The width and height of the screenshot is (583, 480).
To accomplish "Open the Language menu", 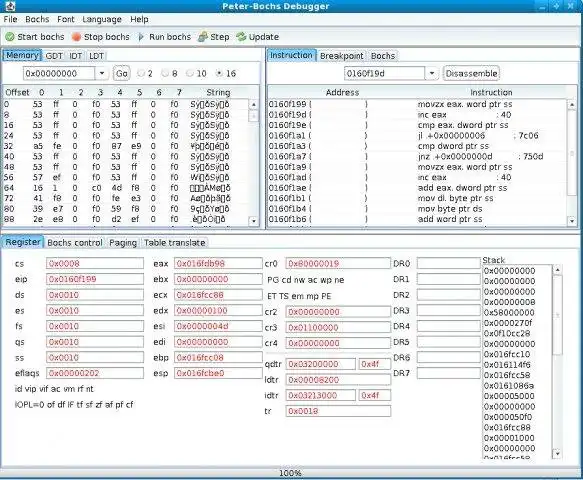I will pyautogui.click(x=102, y=19).
